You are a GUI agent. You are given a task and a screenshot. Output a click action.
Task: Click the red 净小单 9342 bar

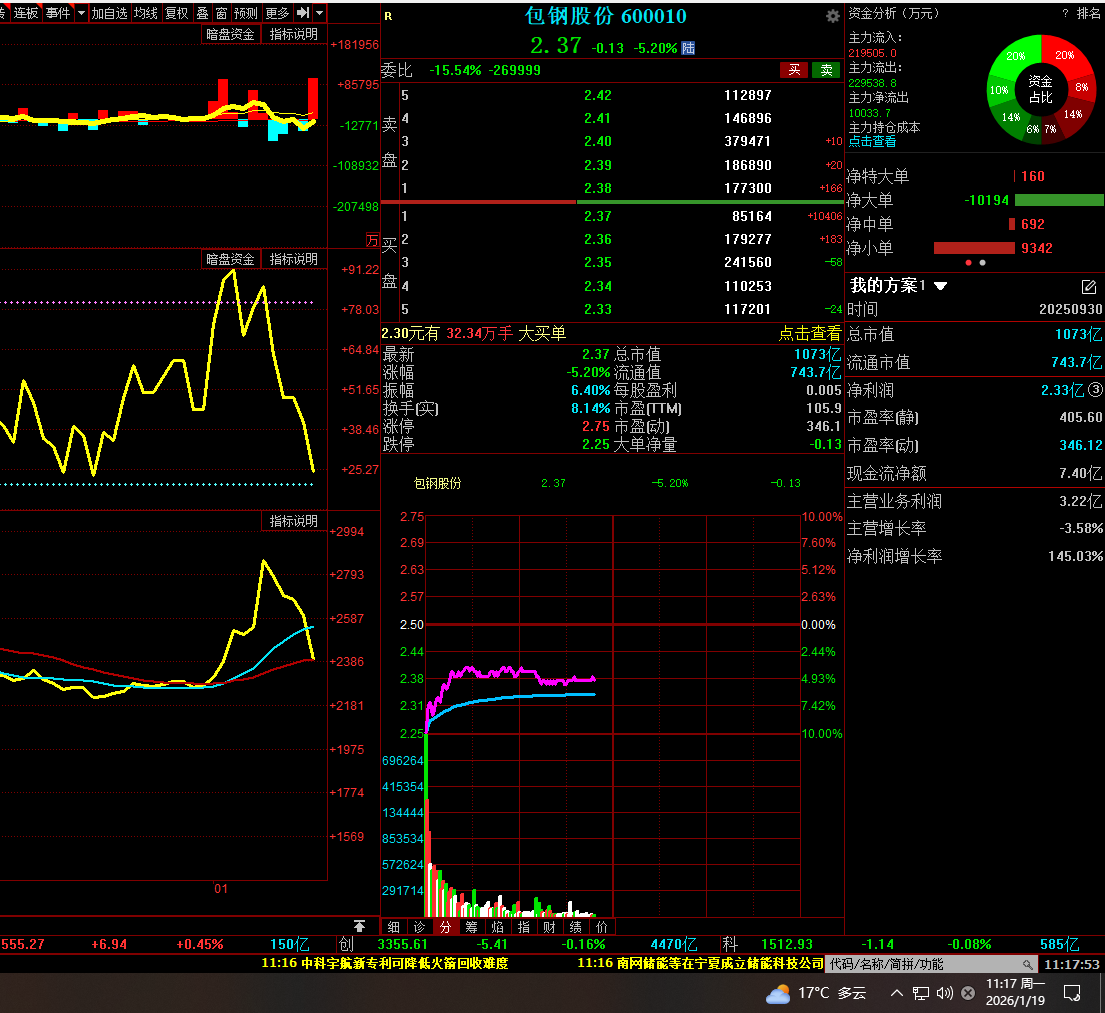974,248
